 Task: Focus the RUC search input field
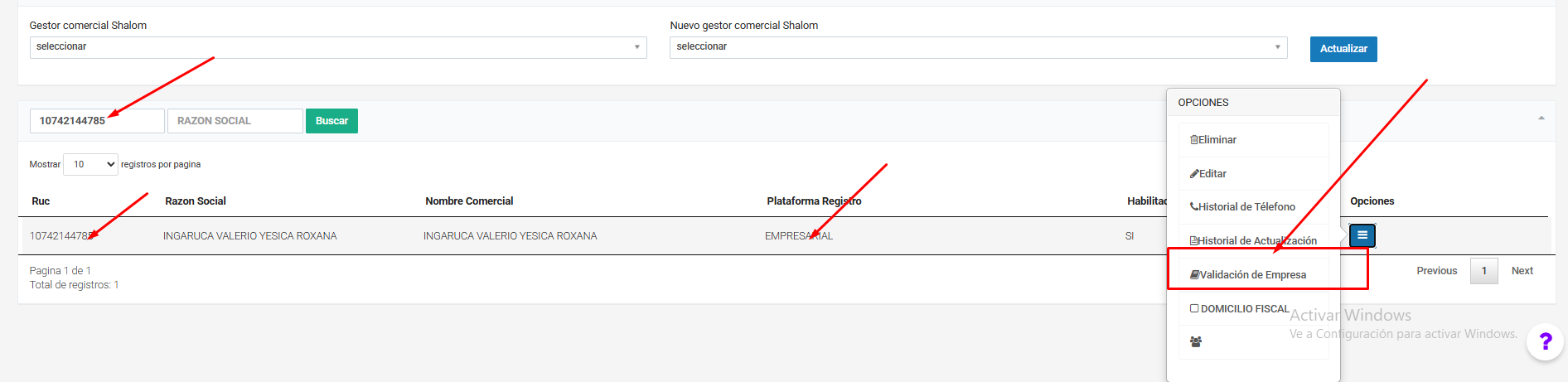tap(97, 121)
